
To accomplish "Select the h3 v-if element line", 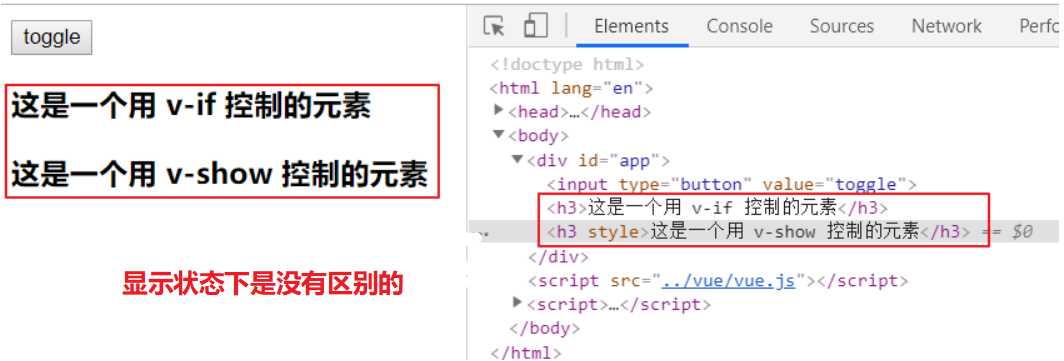I will point(717,207).
